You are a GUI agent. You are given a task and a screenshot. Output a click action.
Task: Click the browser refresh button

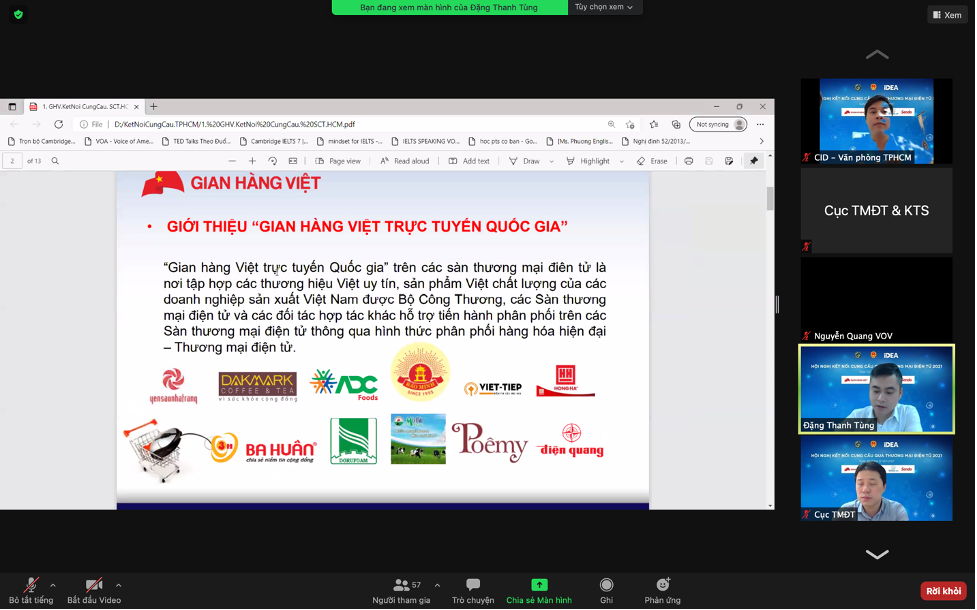tap(59, 124)
